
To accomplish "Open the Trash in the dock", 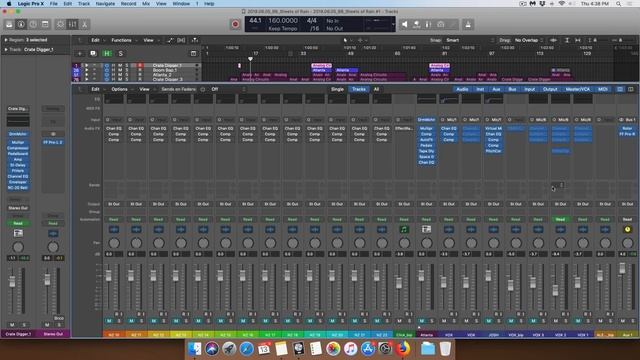I will point(445,349).
